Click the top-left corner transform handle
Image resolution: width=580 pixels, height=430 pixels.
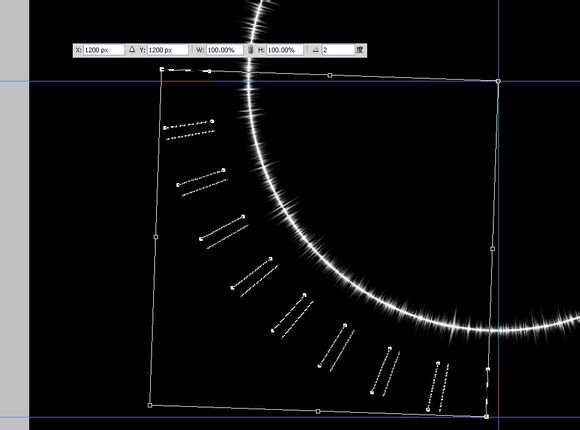(x=162, y=69)
